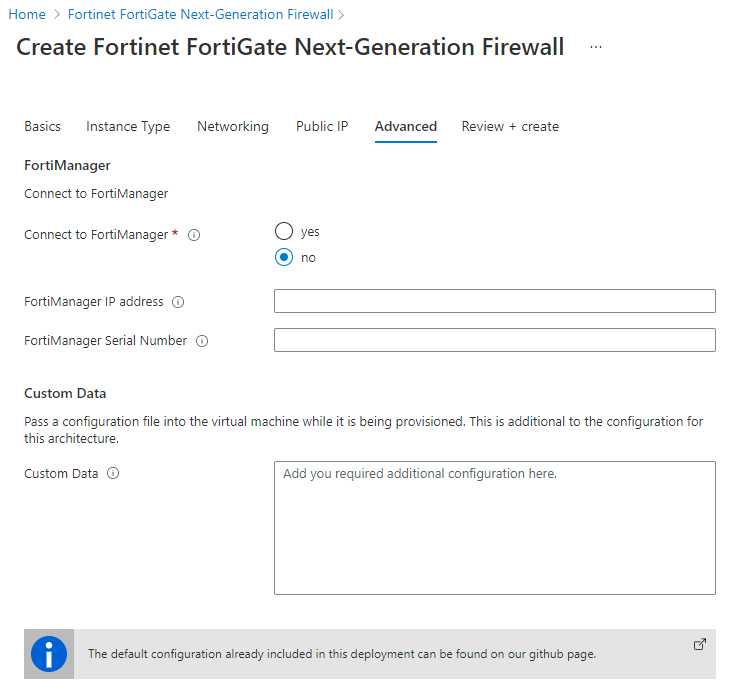This screenshot has width=733, height=693.
Task: Select the Advanced tab
Action: [x=405, y=127]
